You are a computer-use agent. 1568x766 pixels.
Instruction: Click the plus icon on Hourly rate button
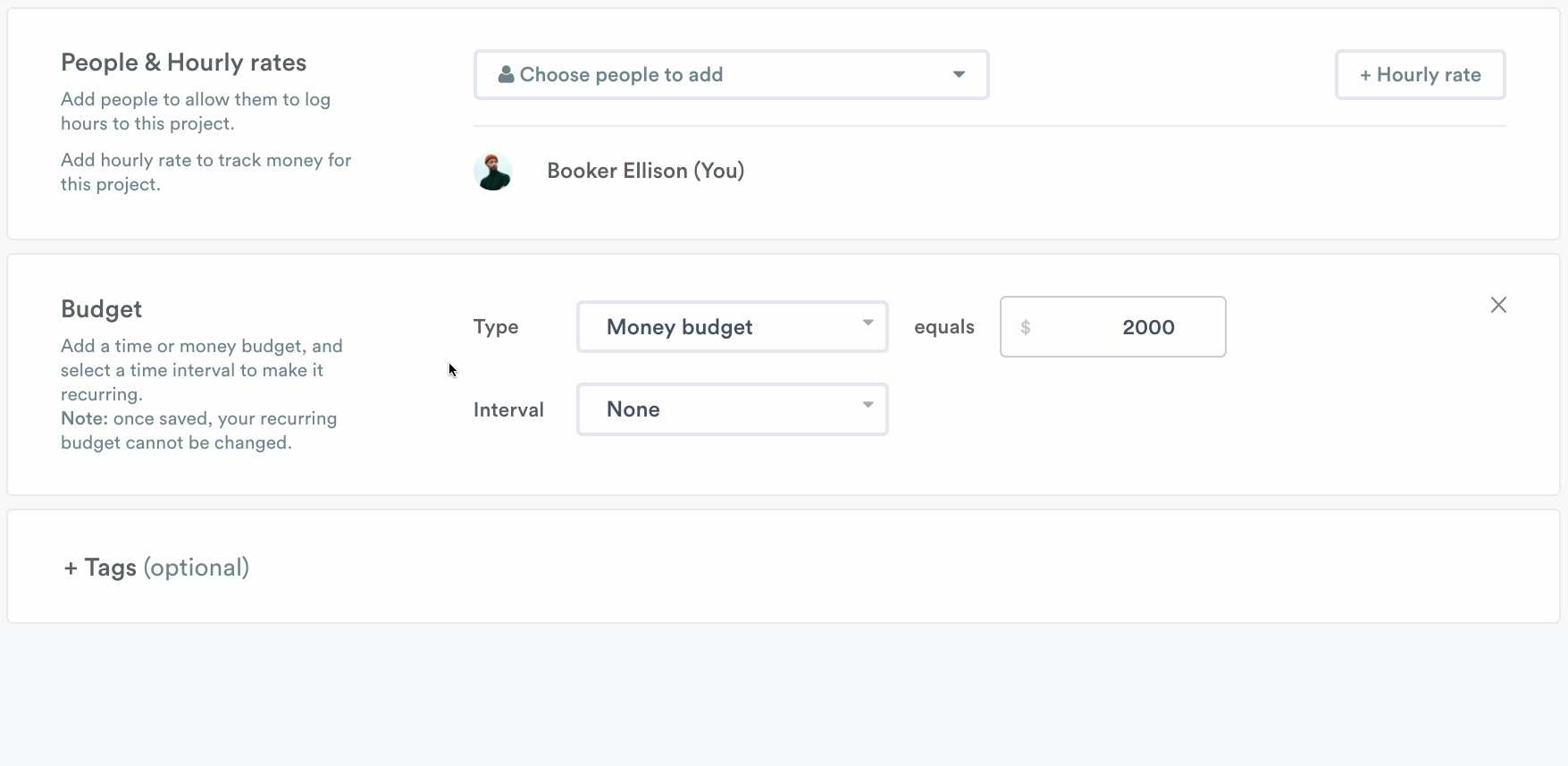[1364, 75]
